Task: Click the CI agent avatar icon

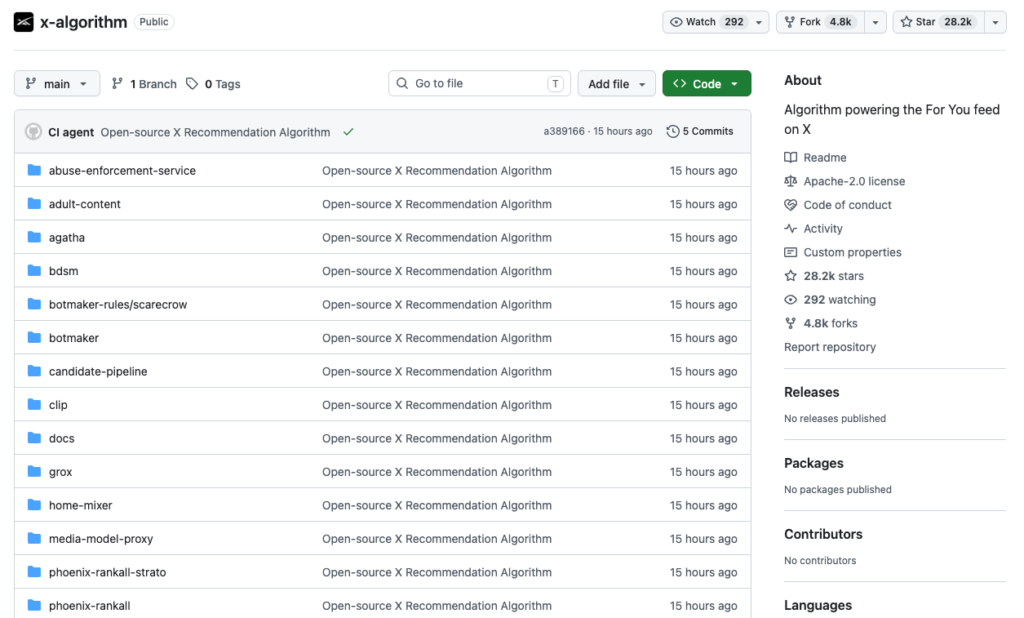Action: click(33, 132)
